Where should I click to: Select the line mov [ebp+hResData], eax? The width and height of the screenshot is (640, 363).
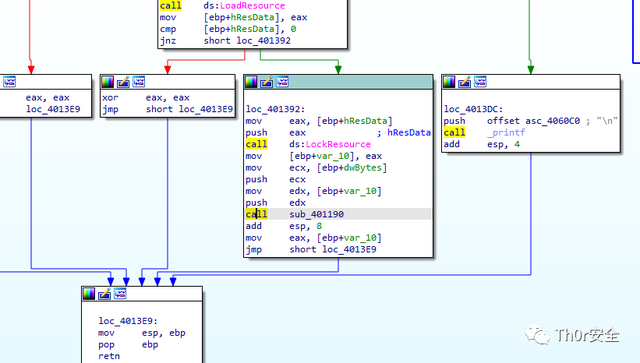233,17
